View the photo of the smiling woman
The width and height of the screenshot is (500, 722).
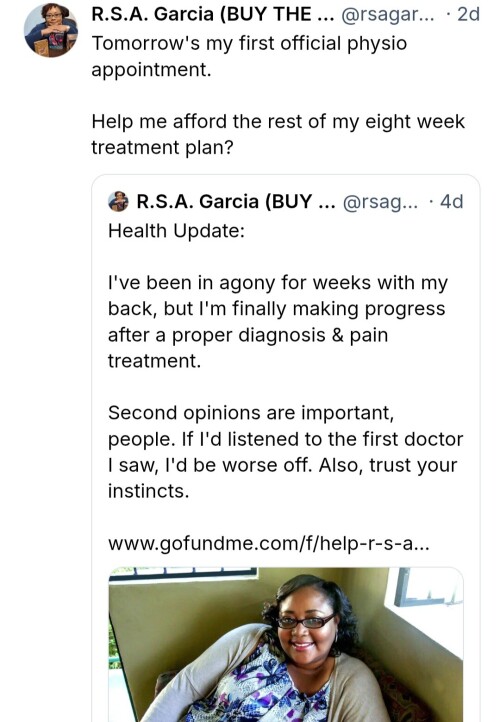tap(286, 645)
